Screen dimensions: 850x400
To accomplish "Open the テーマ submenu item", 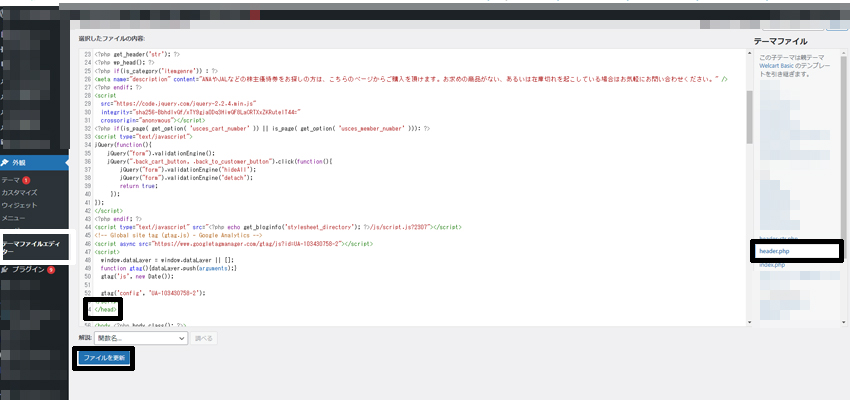I will click(x=11, y=180).
